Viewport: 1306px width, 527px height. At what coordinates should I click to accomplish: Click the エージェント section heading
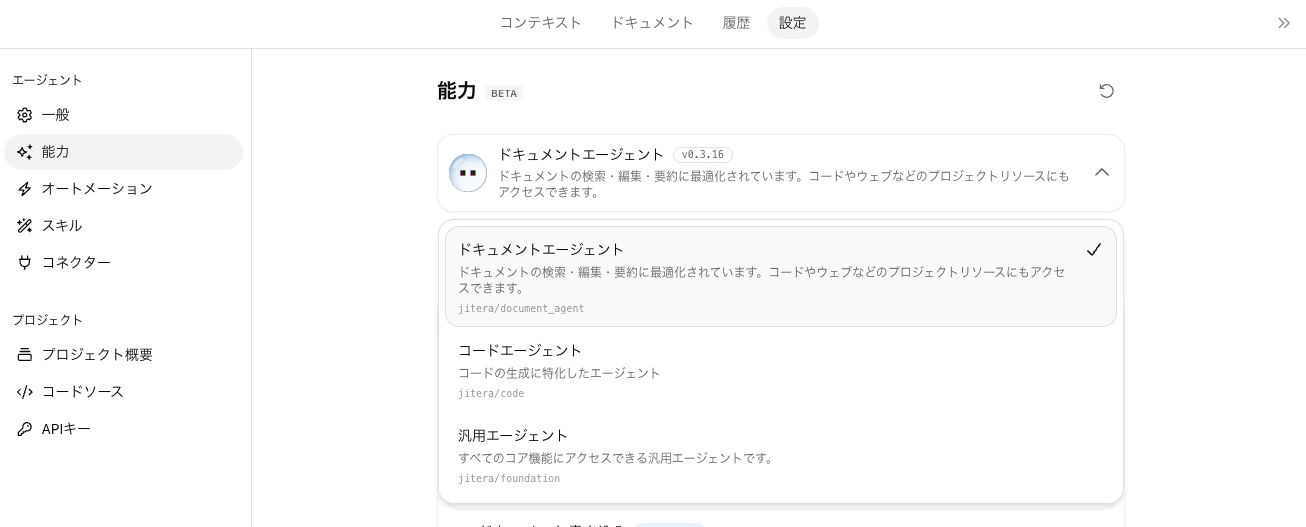(47, 80)
